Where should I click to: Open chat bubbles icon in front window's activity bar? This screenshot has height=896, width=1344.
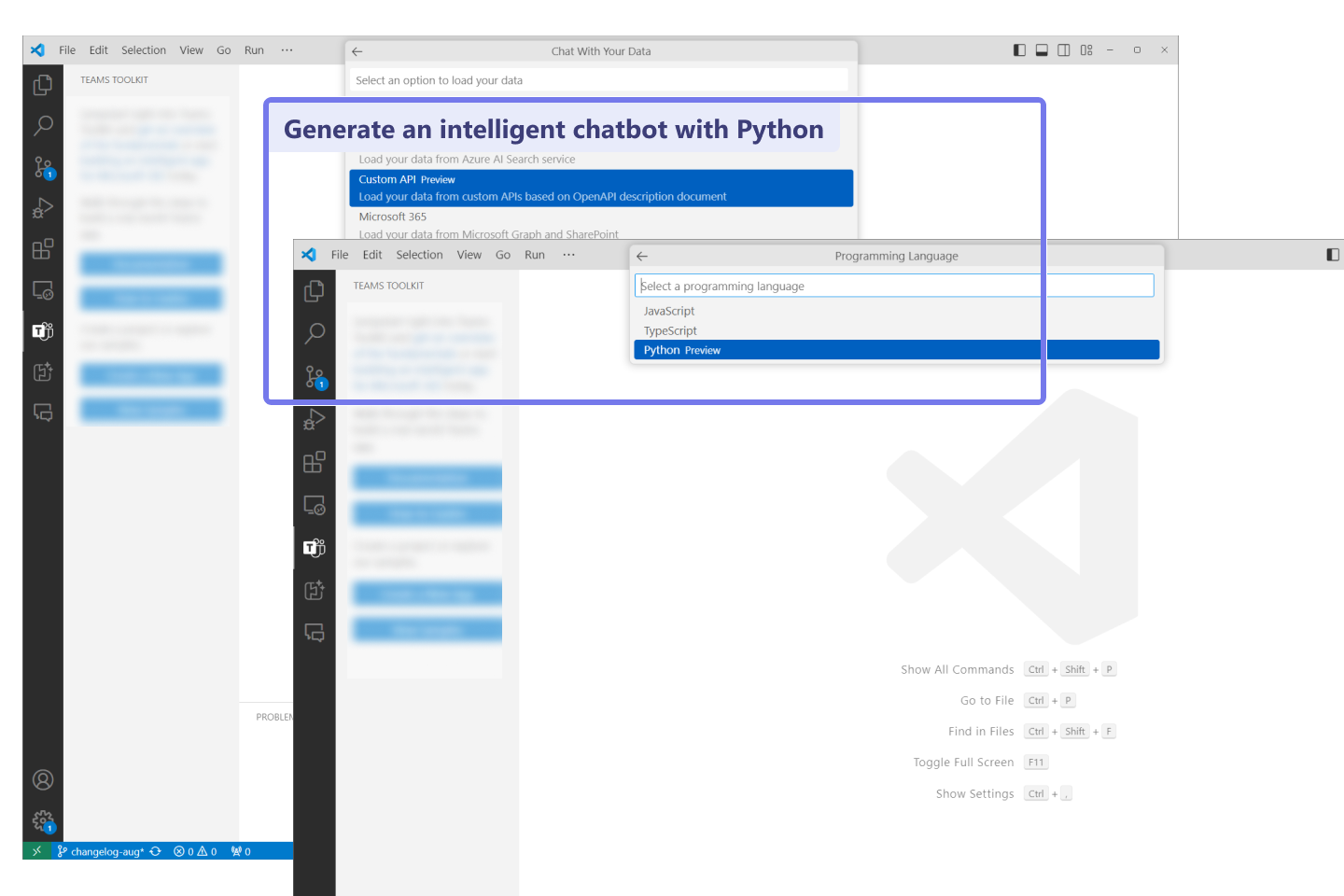click(315, 633)
